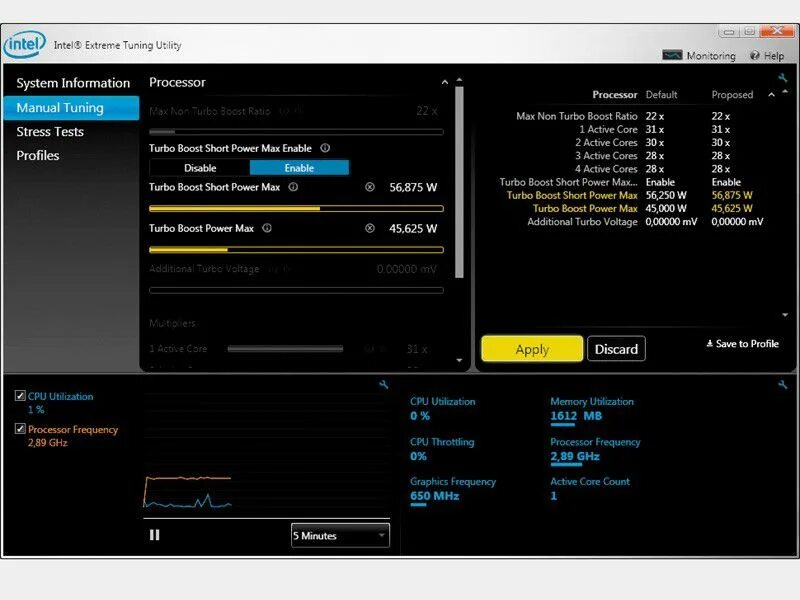Click scroll down arrow of summary panel
The image size is (800, 600).
click(x=785, y=315)
